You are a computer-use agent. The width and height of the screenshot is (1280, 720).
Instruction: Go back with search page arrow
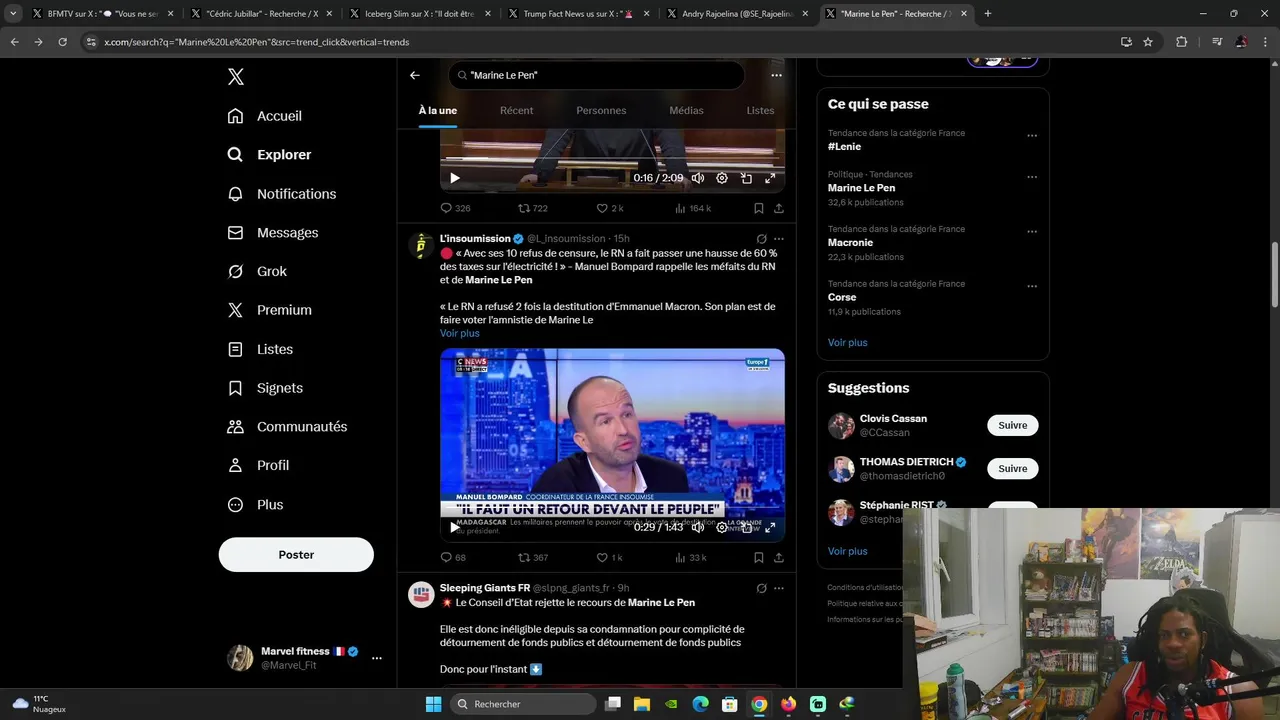tap(415, 75)
